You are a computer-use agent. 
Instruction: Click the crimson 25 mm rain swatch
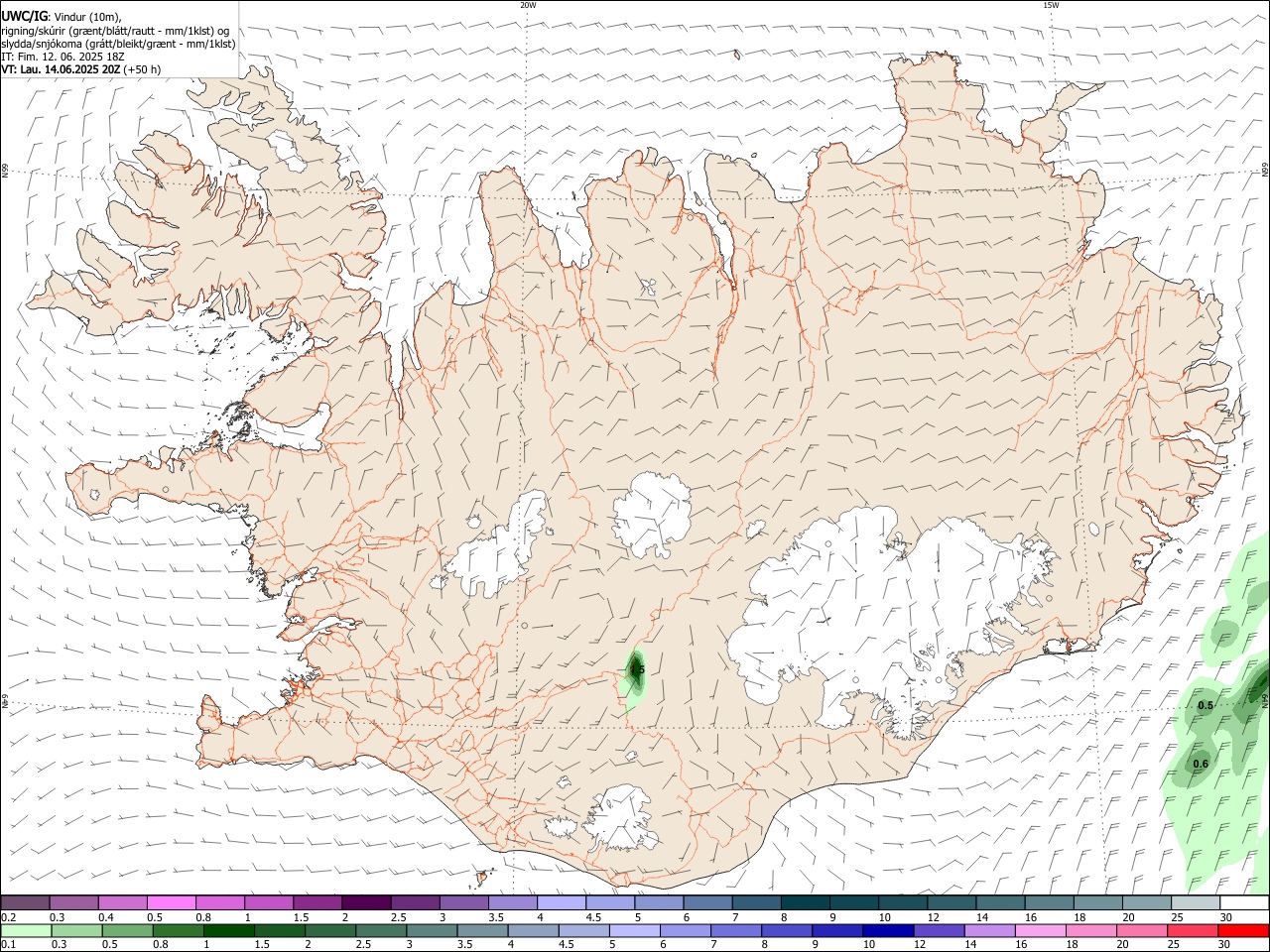tap(1193, 931)
